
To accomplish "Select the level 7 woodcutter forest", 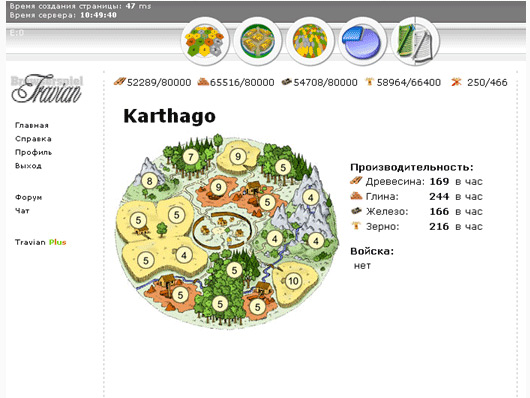I will [191, 157].
